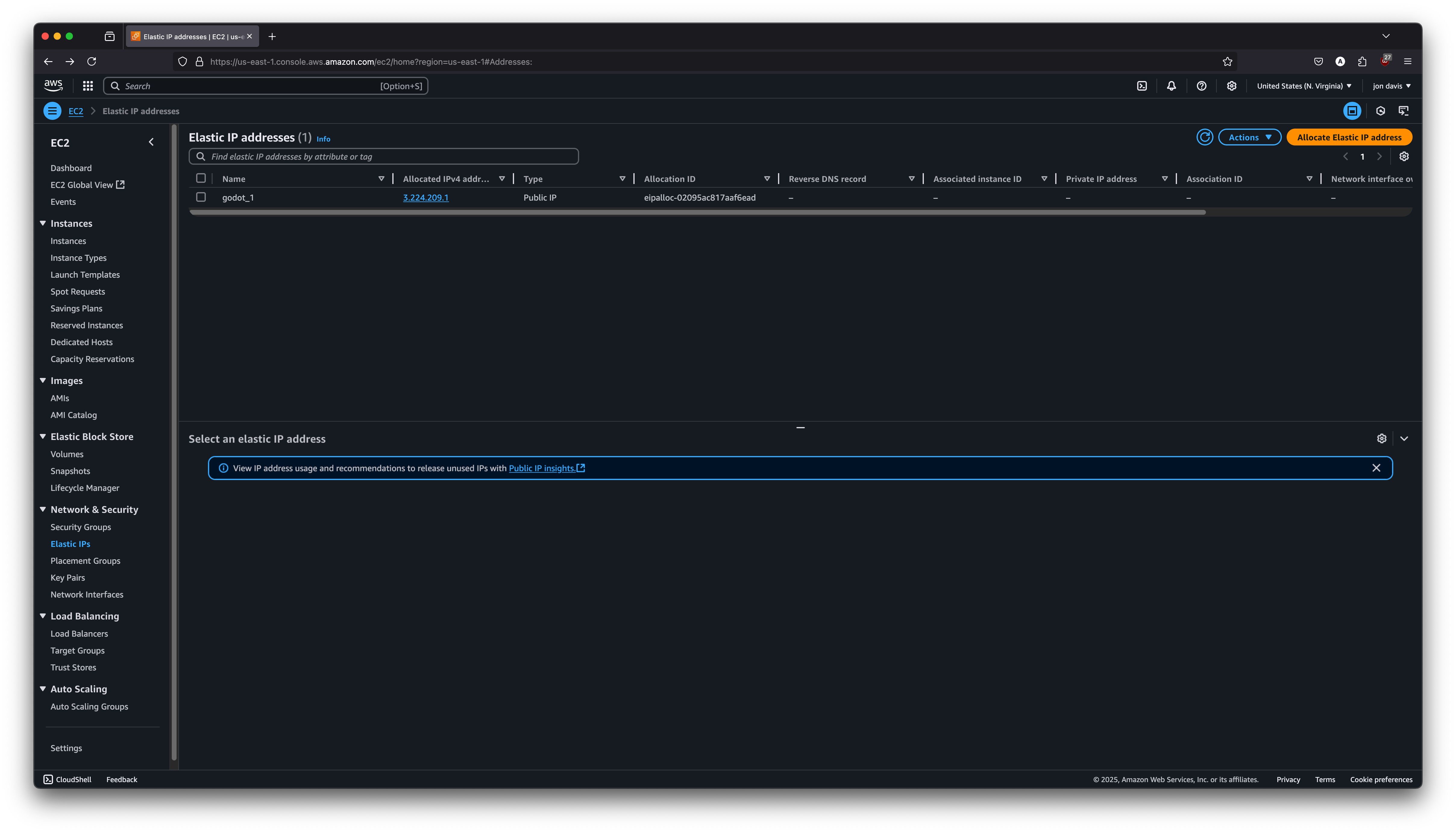The width and height of the screenshot is (1456, 833).
Task: Click the browser URL address bar
Action: (704, 61)
